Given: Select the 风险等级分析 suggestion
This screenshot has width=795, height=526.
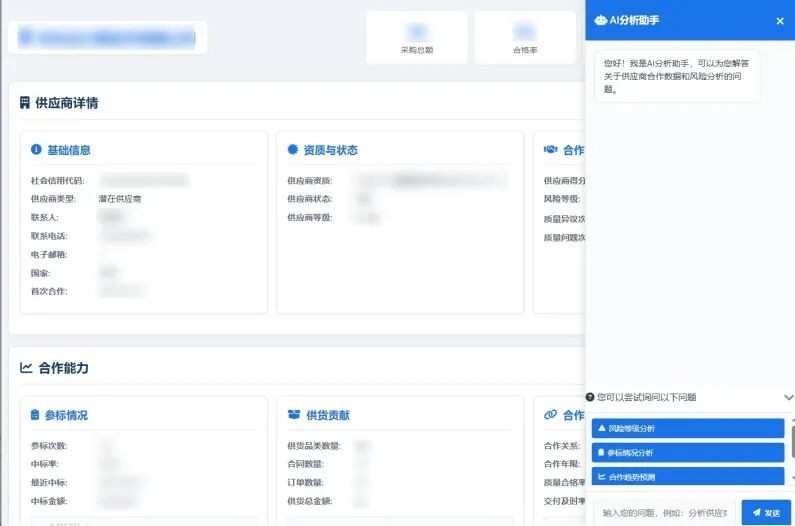Looking at the screenshot, I should (687, 428).
